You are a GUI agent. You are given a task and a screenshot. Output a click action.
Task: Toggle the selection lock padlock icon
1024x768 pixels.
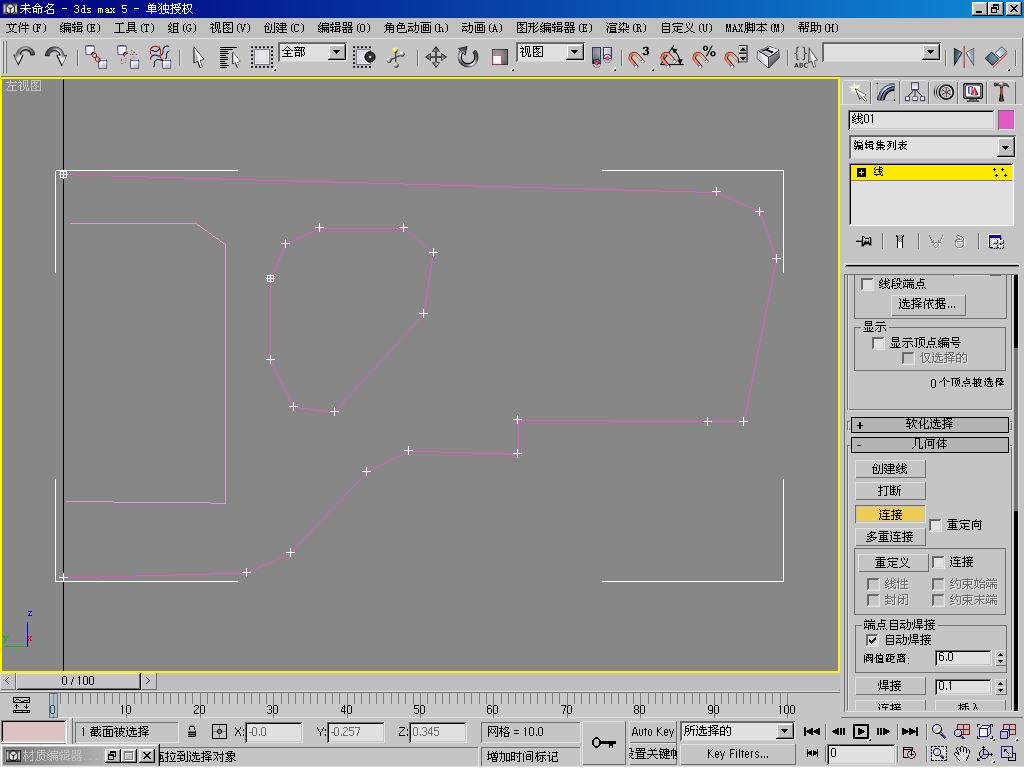click(192, 731)
